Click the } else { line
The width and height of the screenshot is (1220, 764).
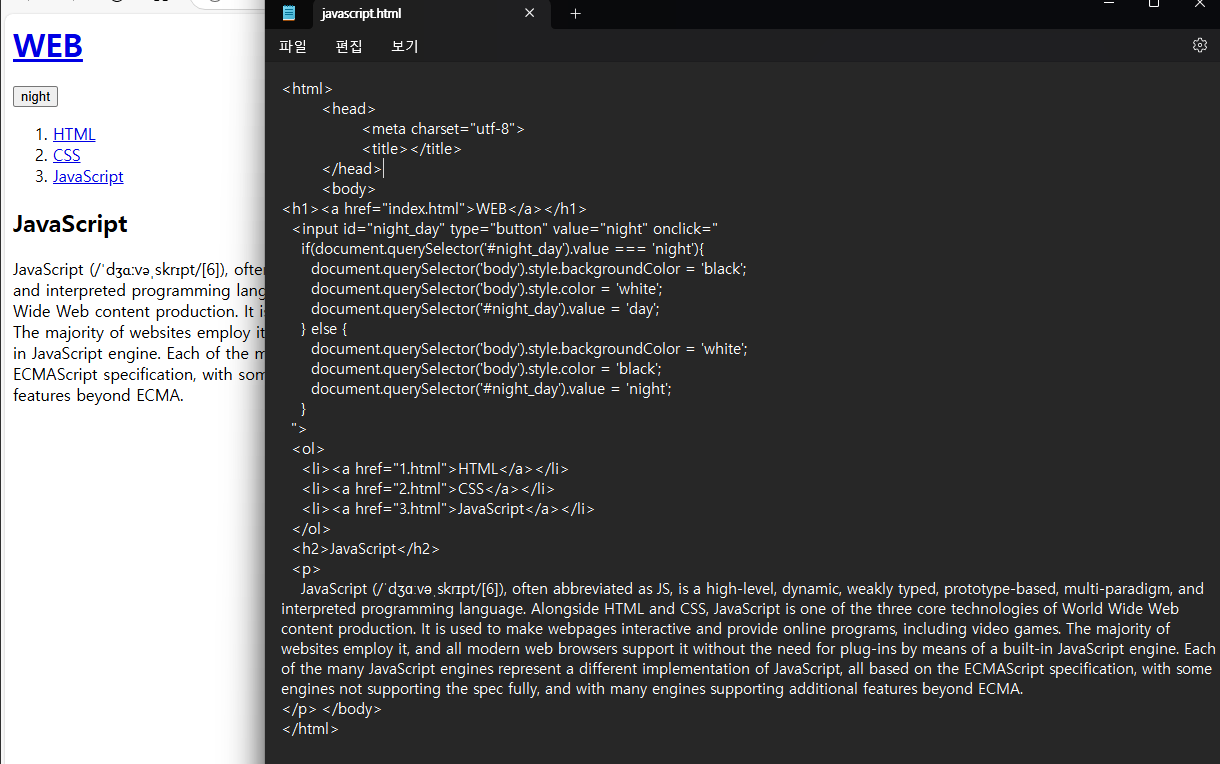[x=326, y=329]
